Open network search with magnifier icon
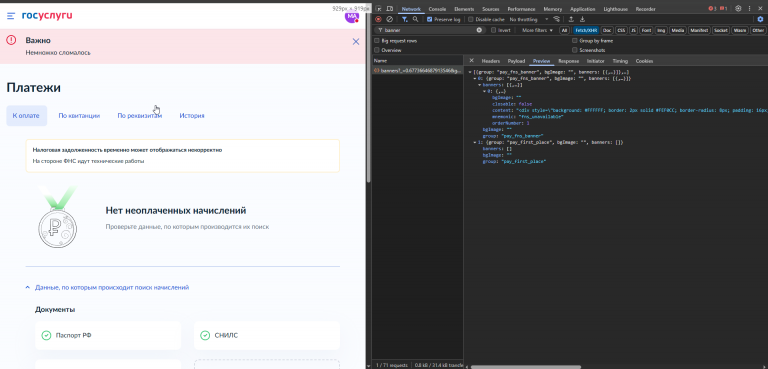Screen dimensions: 768x369 click(415, 19)
